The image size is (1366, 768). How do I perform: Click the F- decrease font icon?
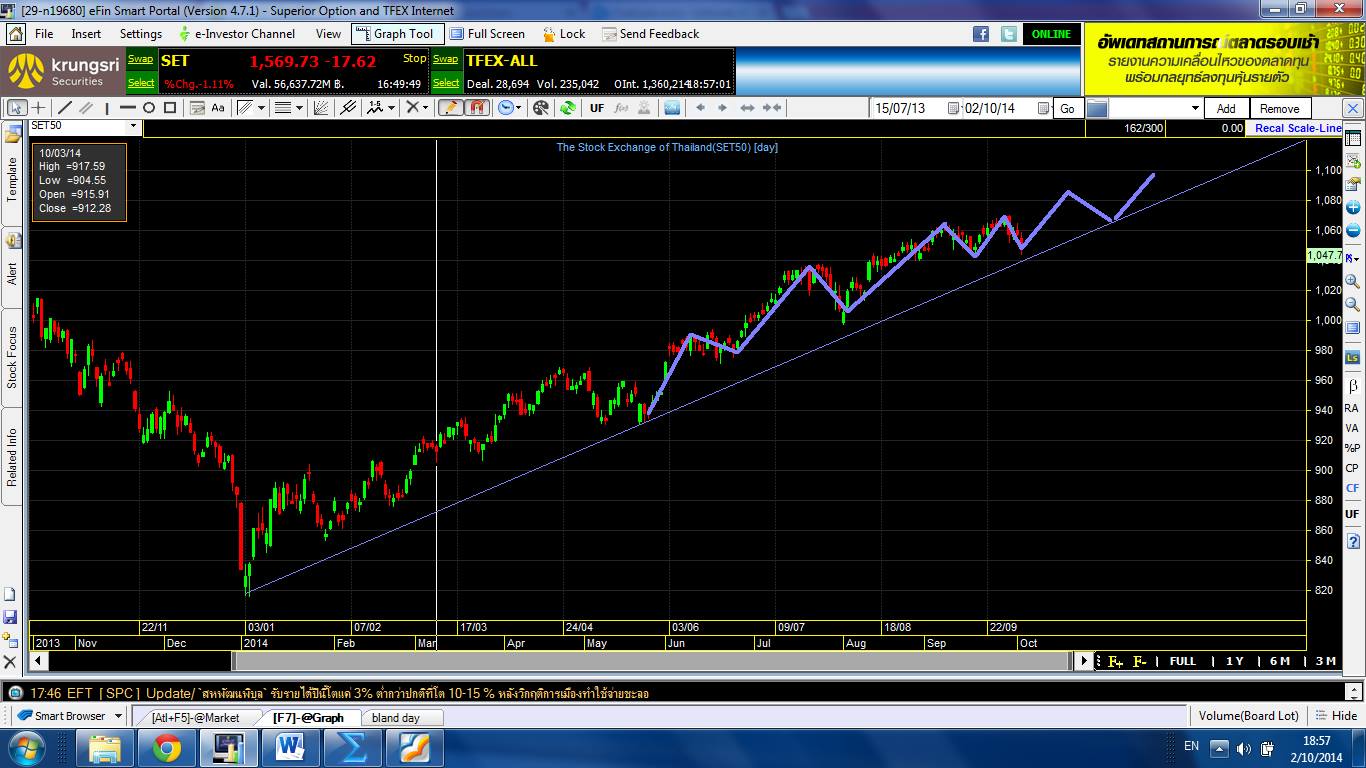(x=1139, y=662)
